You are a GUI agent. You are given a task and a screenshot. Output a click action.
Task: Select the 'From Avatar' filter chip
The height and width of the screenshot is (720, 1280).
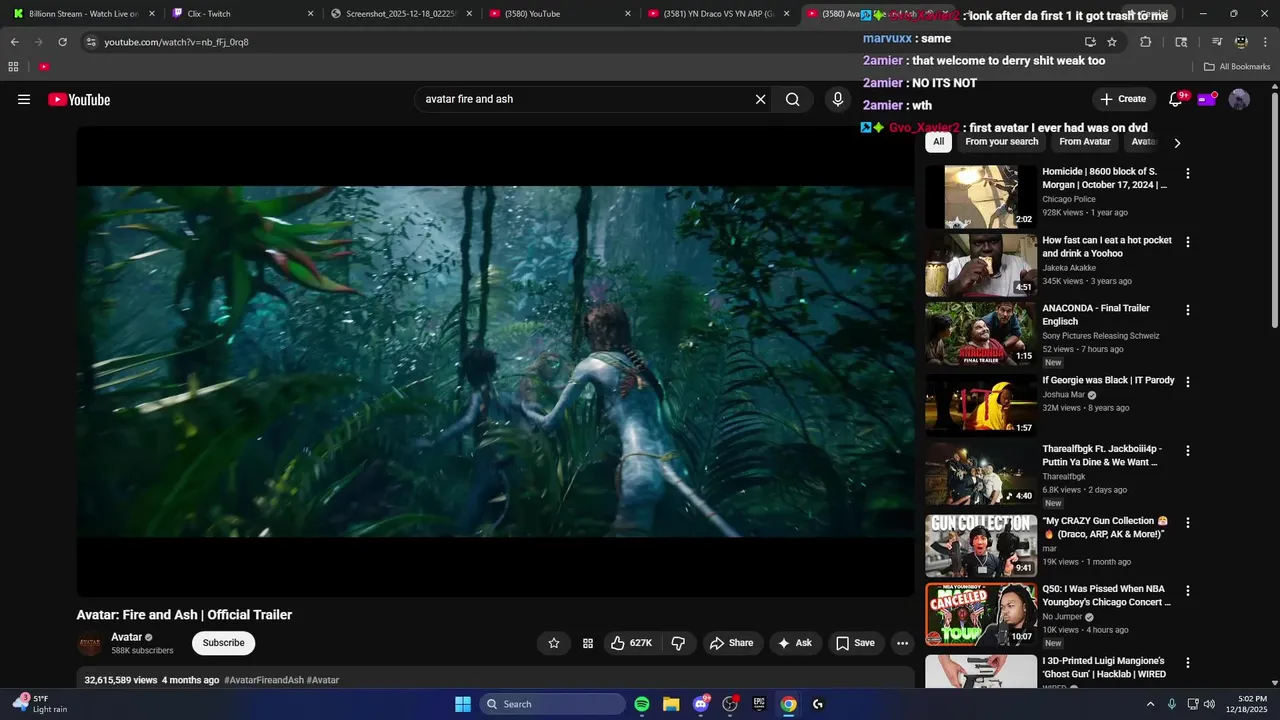pyautogui.click(x=1085, y=142)
